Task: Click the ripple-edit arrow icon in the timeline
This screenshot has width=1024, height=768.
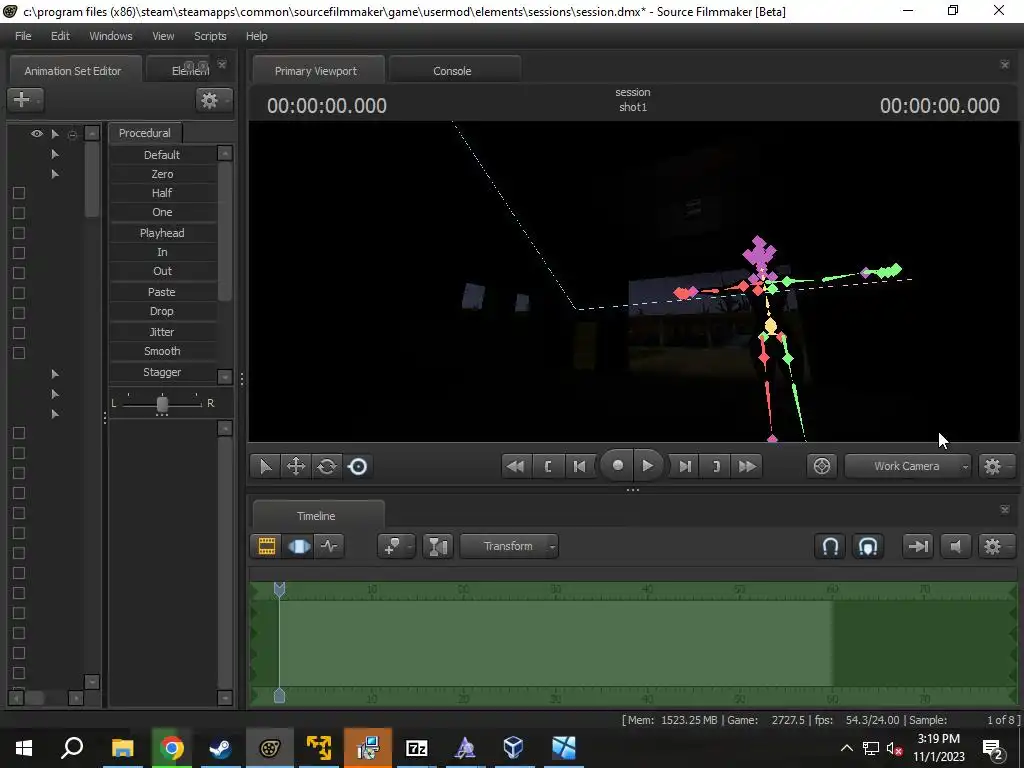Action: 918,546
